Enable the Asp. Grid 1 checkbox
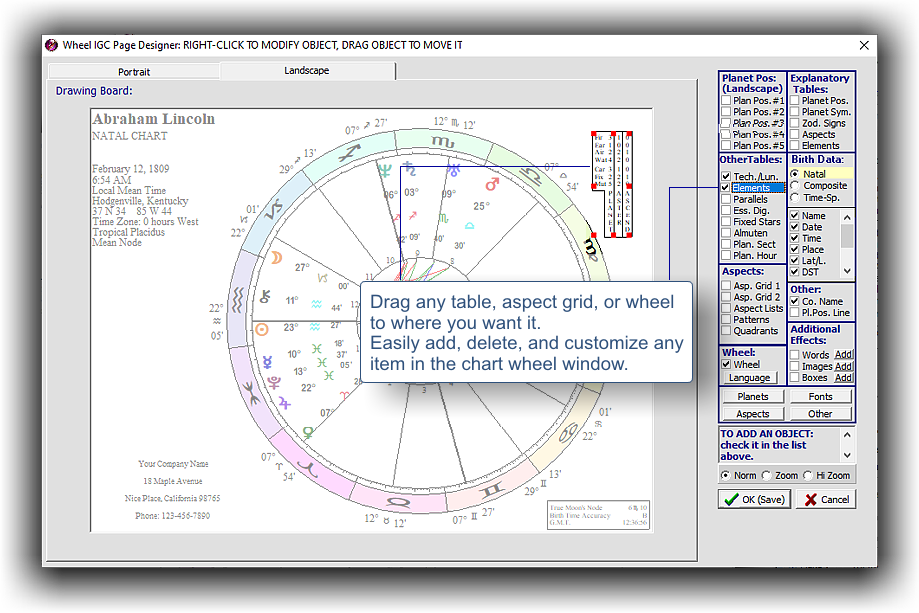Viewport: 919px width, 613px height. coord(725,286)
